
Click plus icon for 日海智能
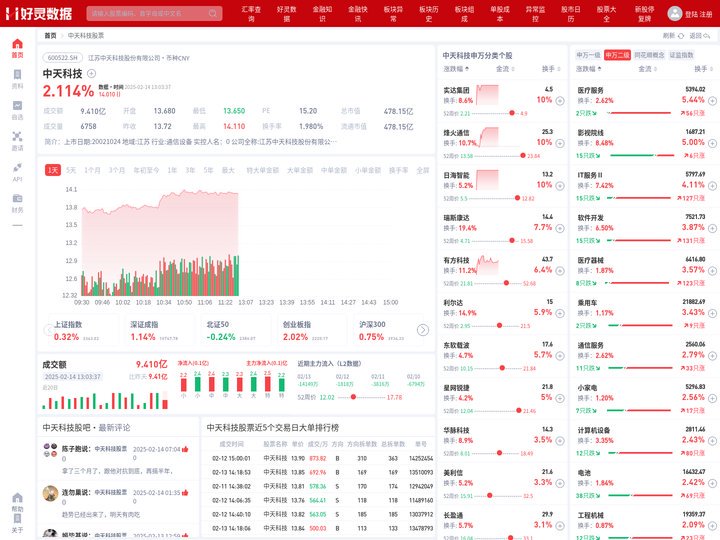tap(560, 186)
